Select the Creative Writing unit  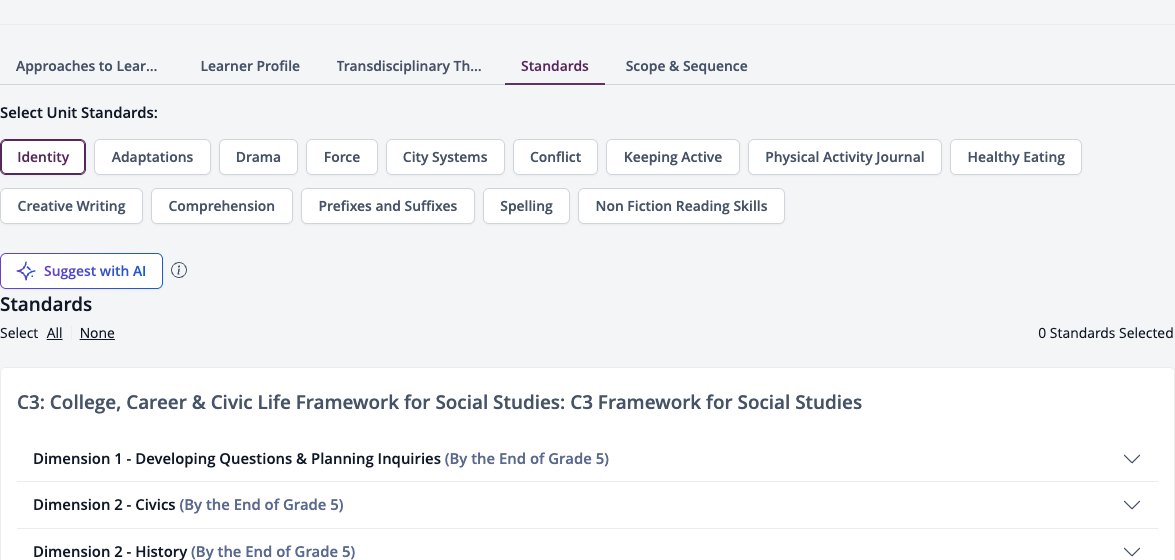[x=71, y=206]
